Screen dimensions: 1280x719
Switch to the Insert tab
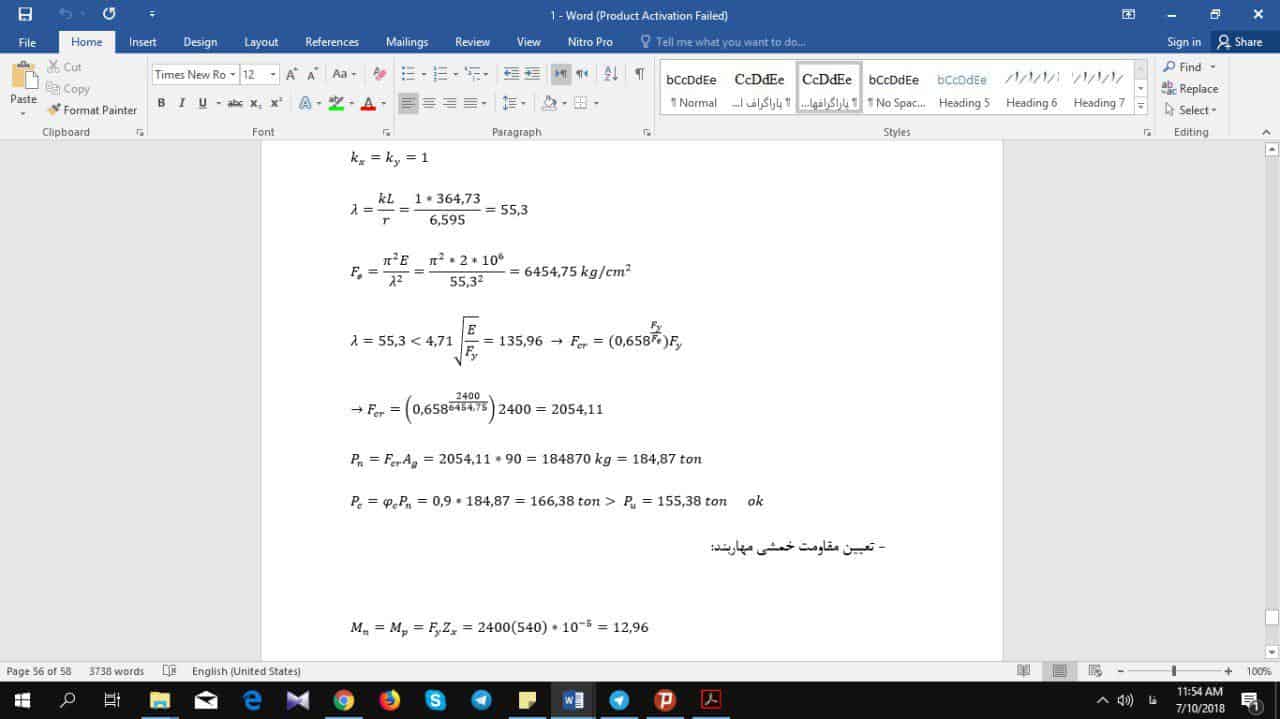(142, 42)
